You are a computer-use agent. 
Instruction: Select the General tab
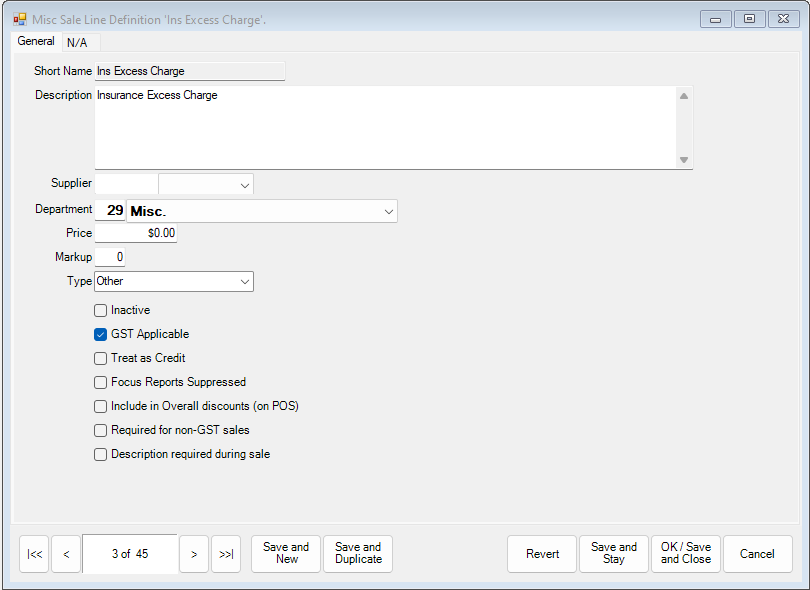[x=35, y=41]
